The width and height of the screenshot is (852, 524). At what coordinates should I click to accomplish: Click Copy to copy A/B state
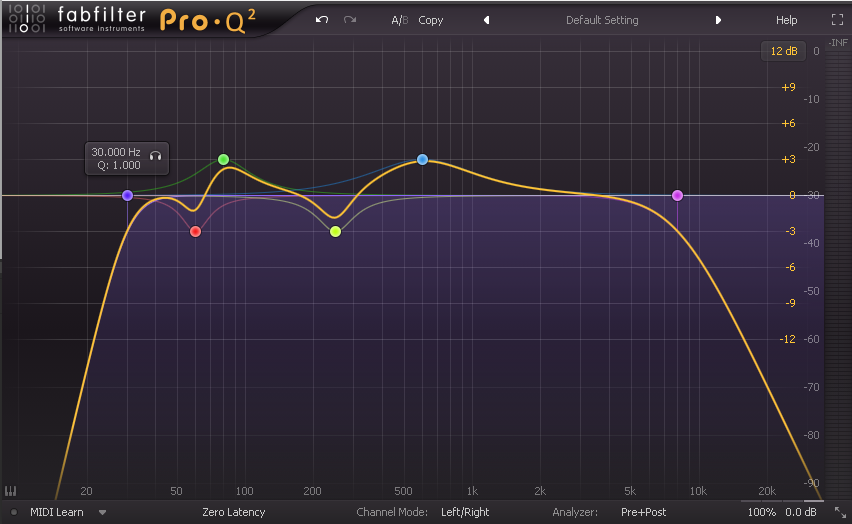click(431, 20)
